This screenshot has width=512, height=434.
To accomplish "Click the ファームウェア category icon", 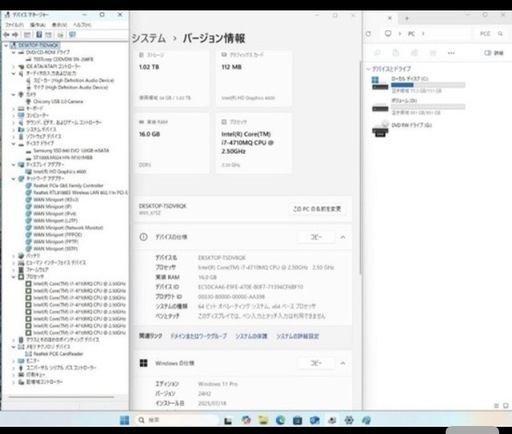I will coord(21,270).
